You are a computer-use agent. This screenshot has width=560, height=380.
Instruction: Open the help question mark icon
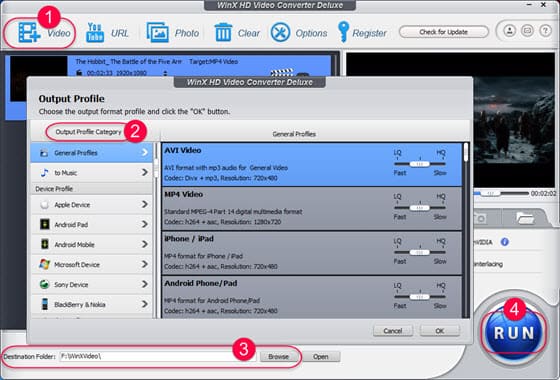pos(545,31)
